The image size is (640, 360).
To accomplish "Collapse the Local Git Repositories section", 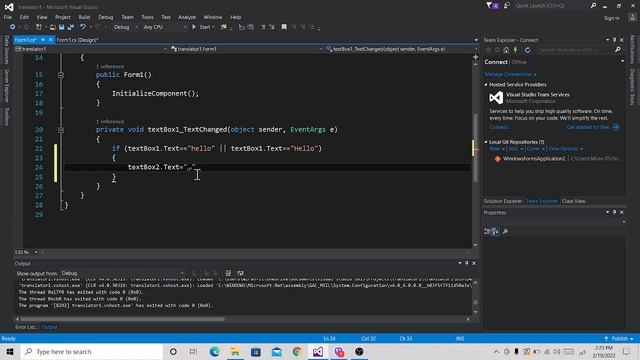I will 486,142.
